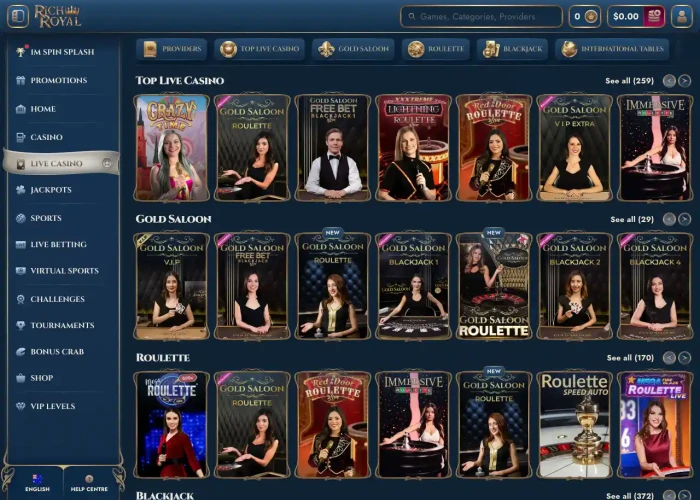700x500 pixels.
Task: Open the Mega Fire Blaze Roulette Live card
Action: (655, 425)
